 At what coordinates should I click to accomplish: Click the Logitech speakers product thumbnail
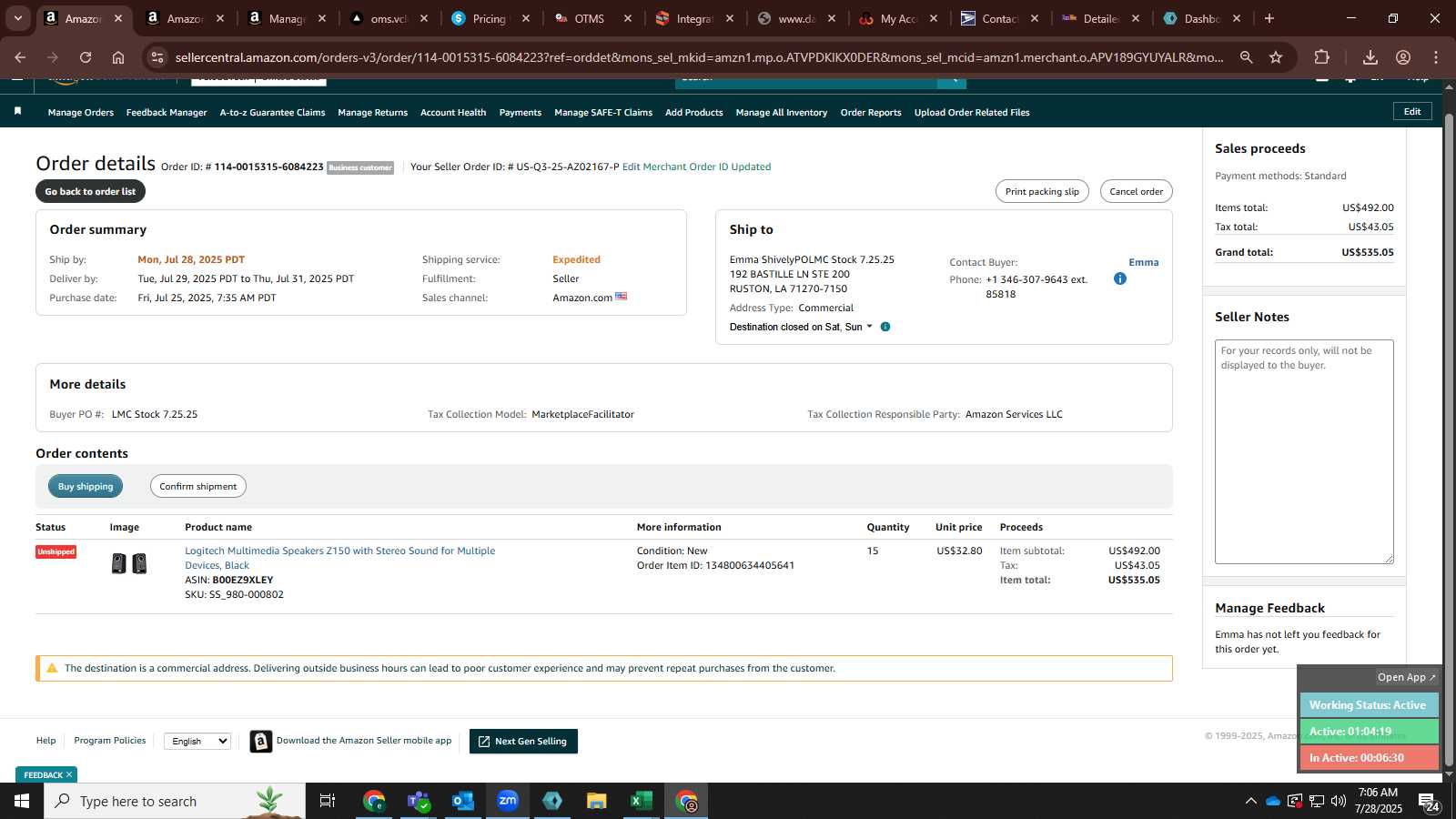pos(128,564)
